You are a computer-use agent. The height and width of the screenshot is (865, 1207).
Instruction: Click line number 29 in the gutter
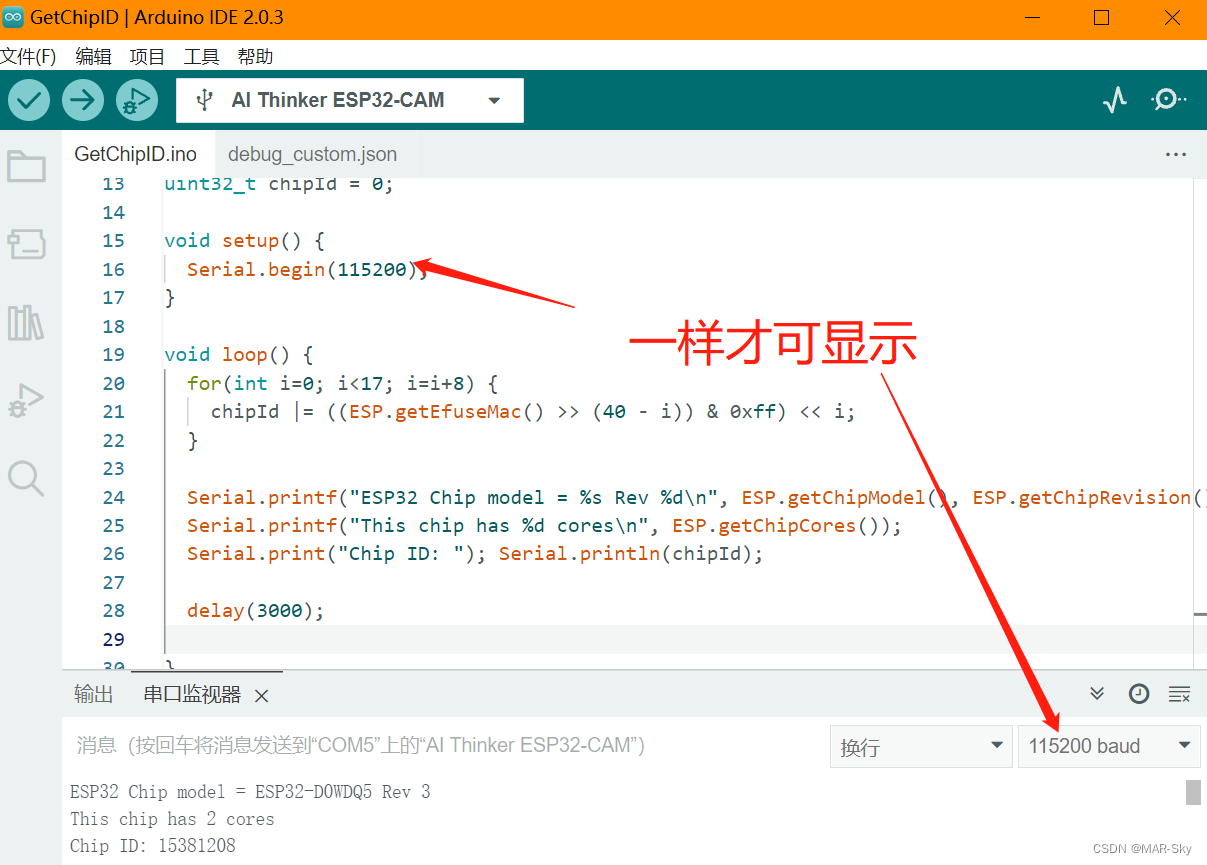click(x=114, y=639)
